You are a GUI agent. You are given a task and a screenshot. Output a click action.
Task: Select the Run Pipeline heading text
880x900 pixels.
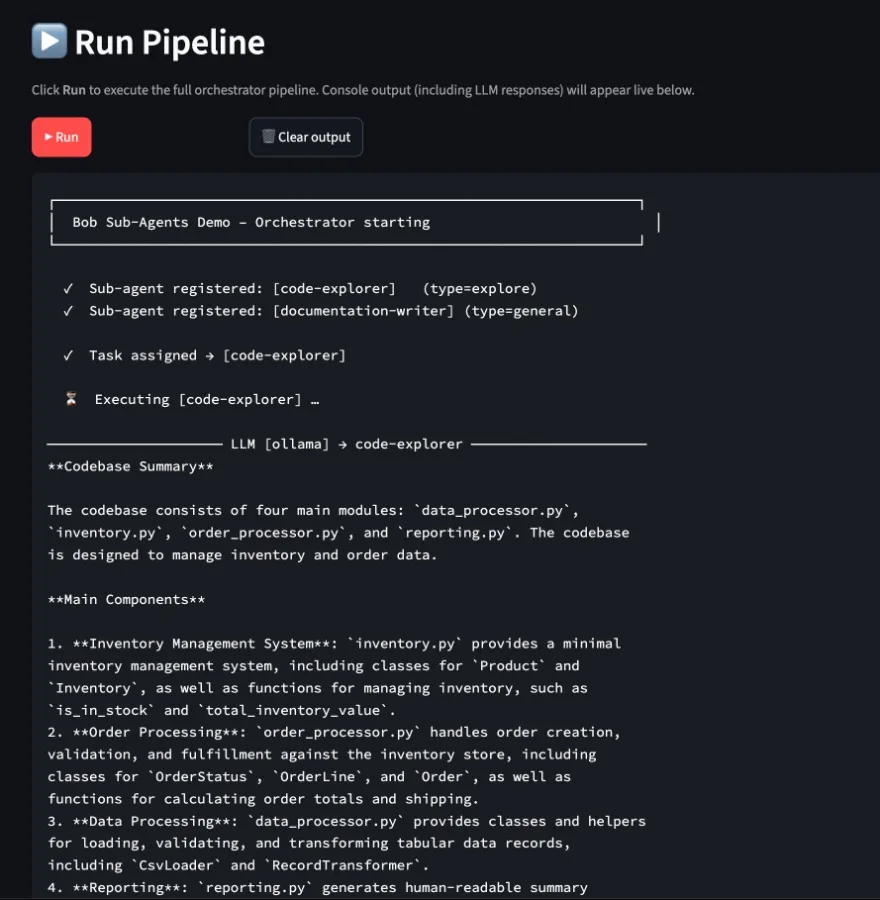tap(170, 42)
